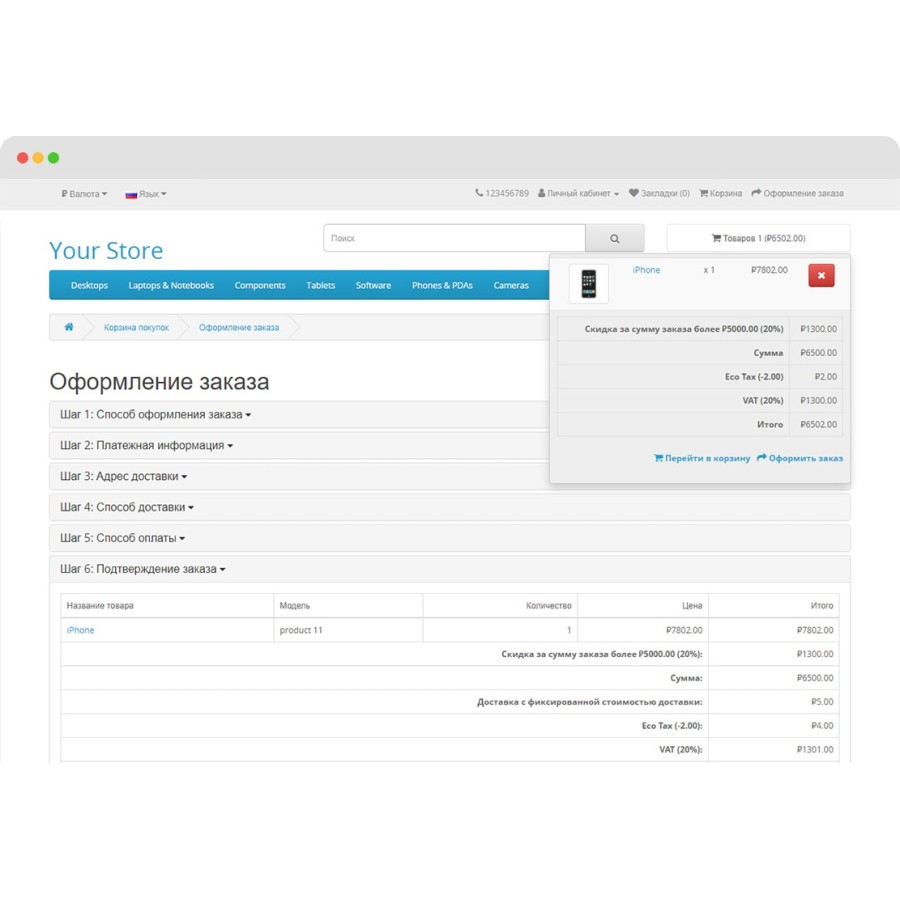This screenshot has width=900, height=900.
Task: Click the Сумма ₽6500.00 value in order table
Action: pyautogui.click(x=815, y=678)
